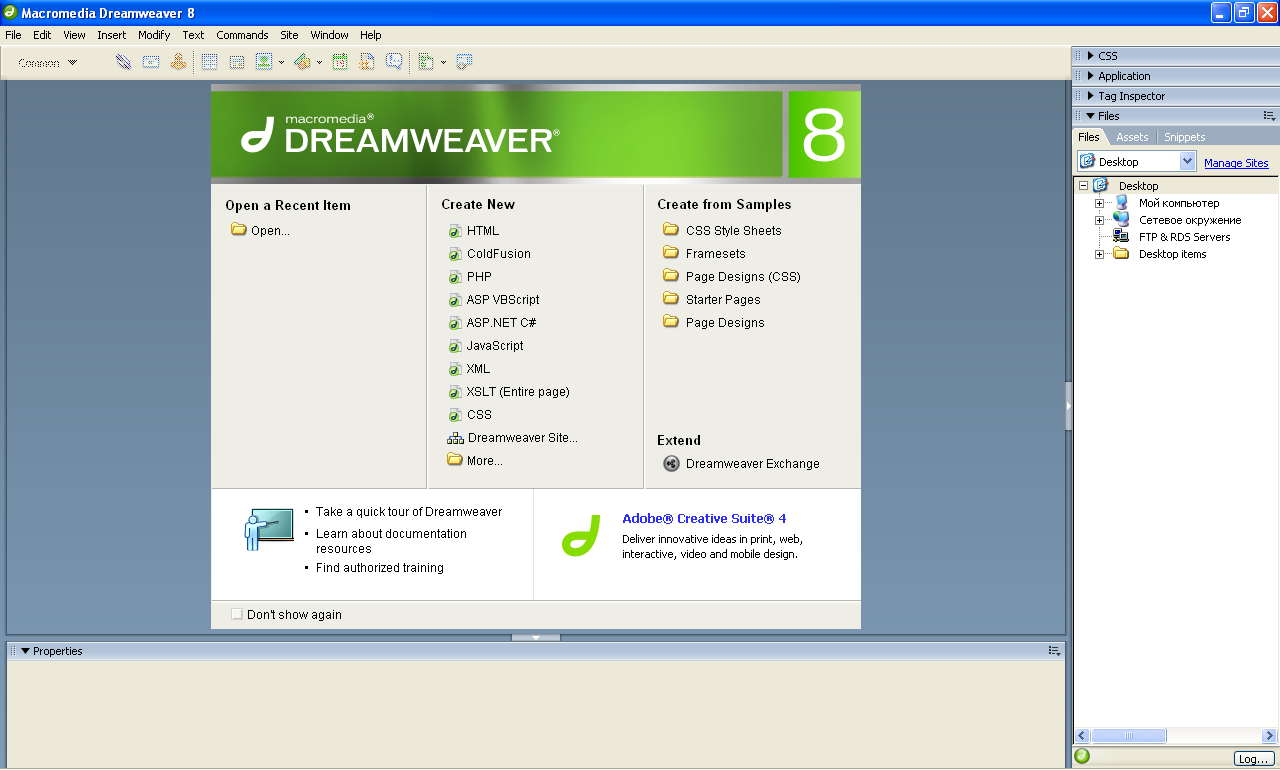
Task: Click the Dreamweaver icon in the title bar
Action: point(10,12)
